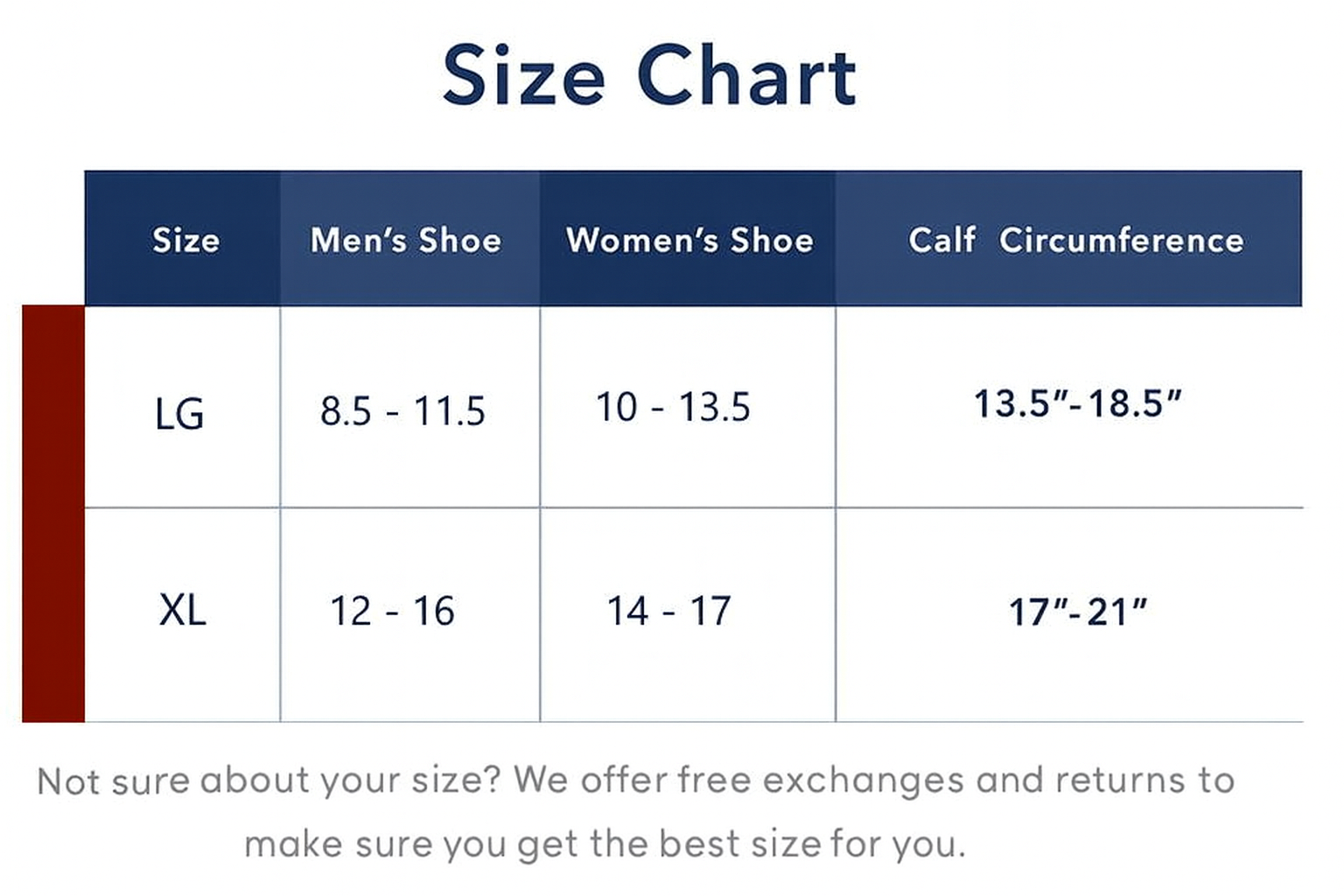The width and height of the screenshot is (1344, 896).
Task: Click the dark red vertical bar
Action: tap(52, 514)
